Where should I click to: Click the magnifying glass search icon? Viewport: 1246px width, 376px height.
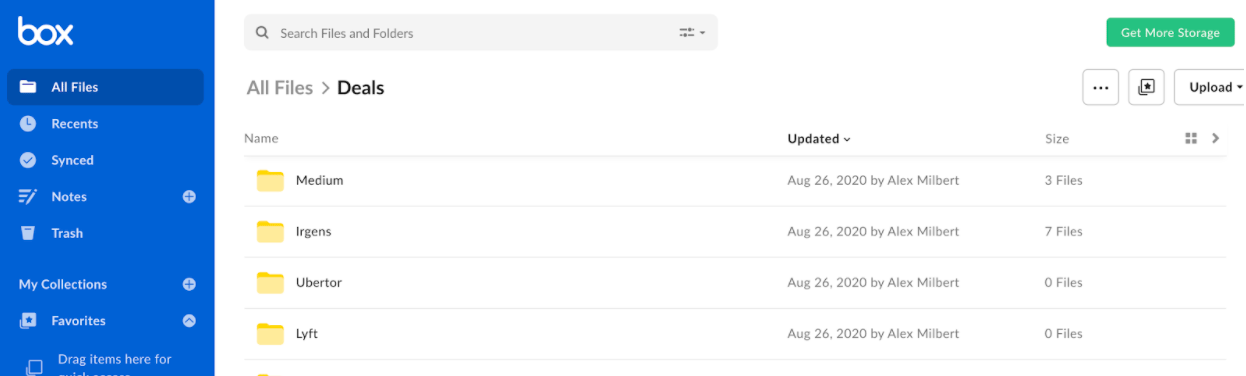click(262, 33)
